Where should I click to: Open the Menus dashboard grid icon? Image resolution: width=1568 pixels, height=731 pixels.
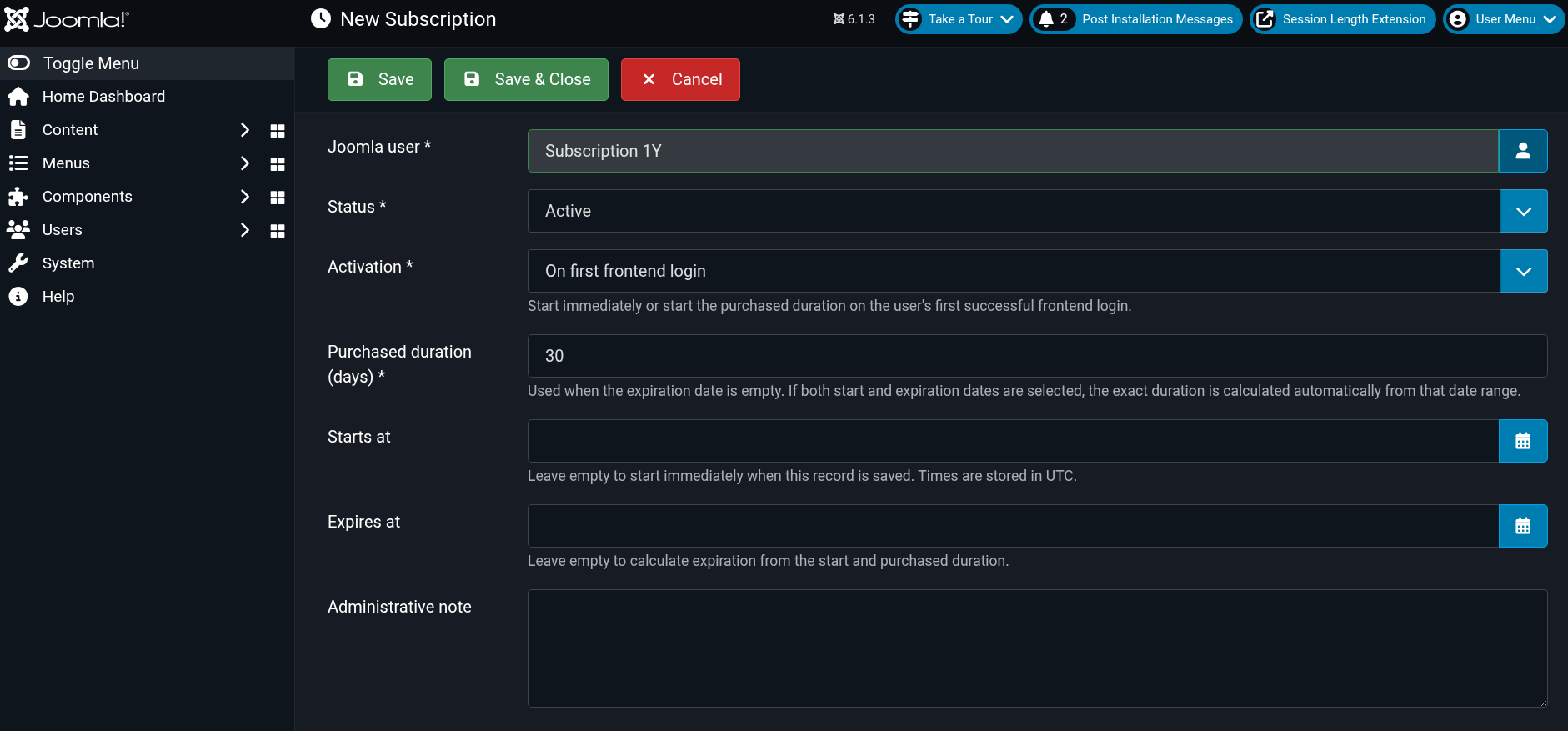click(278, 164)
